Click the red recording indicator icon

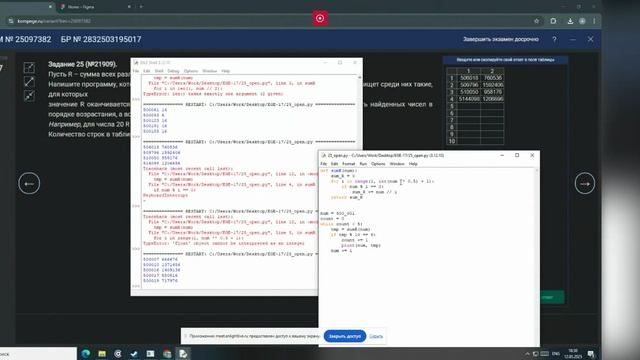tap(320, 18)
